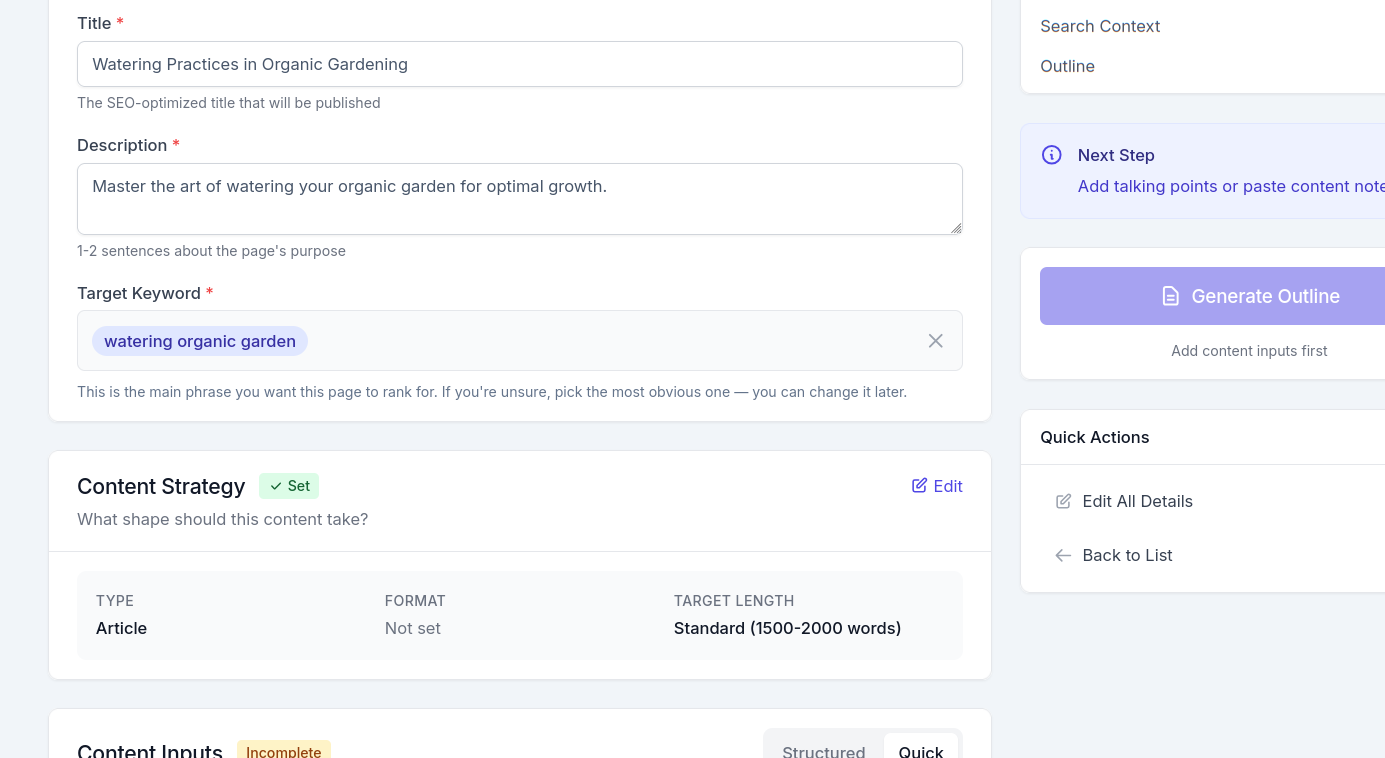The width and height of the screenshot is (1385, 758).
Task: Click the document icon on Generate Outline
Action: 1170,296
